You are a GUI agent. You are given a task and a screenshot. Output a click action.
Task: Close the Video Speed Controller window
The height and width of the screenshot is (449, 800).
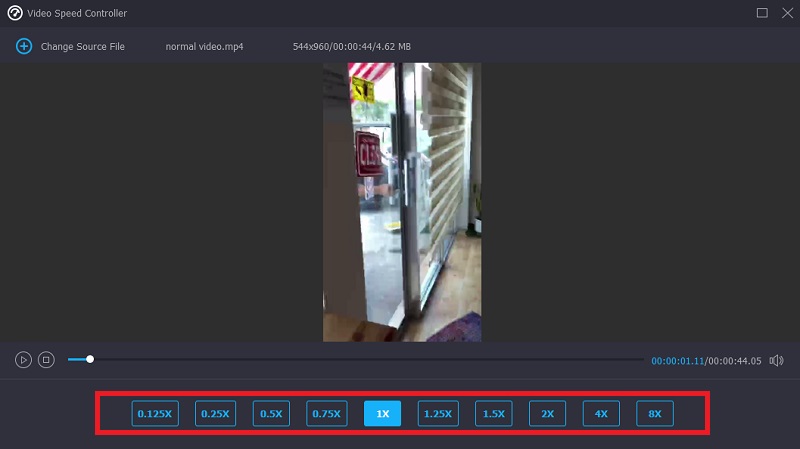785,13
